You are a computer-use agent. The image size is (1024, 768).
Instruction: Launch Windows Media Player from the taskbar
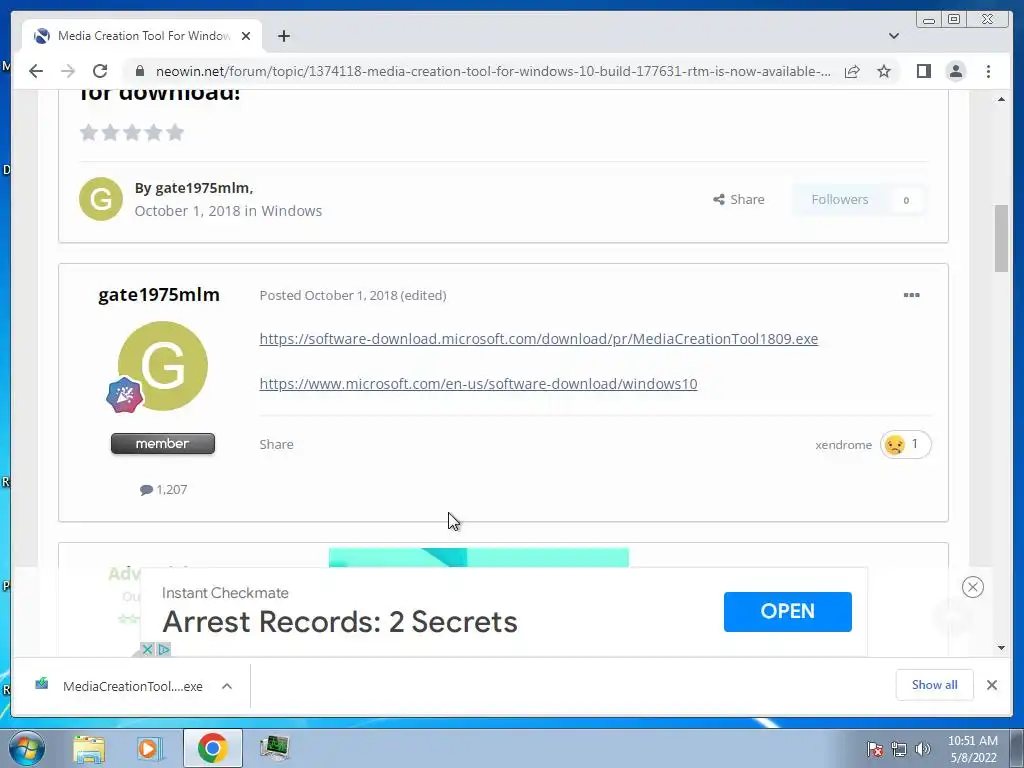click(x=150, y=748)
